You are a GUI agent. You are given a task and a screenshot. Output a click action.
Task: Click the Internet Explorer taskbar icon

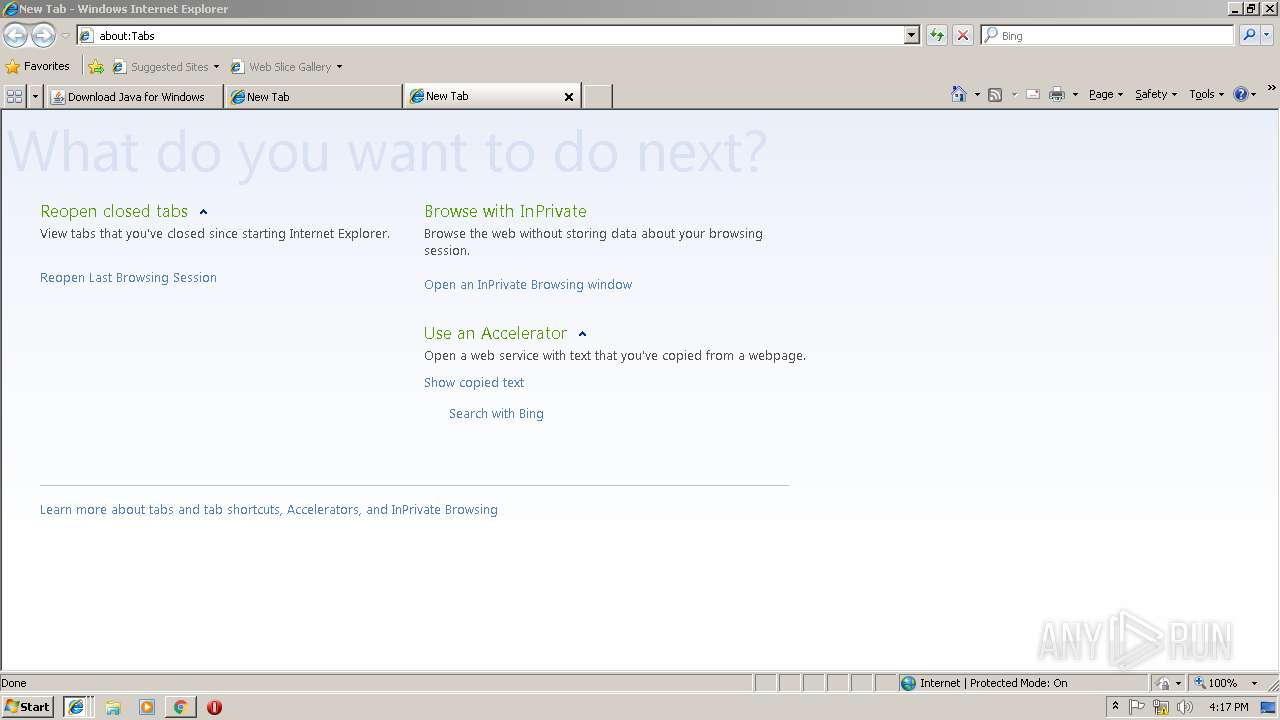click(x=76, y=707)
